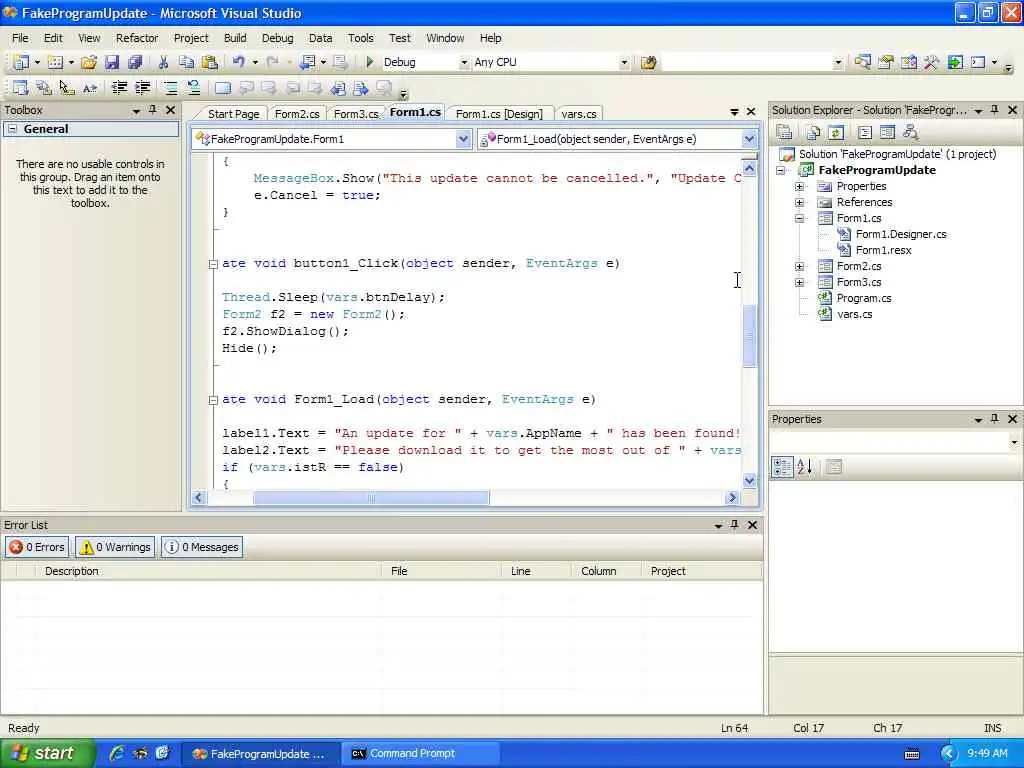Click Show All Files in Solution Explorer

tap(813, 133)
